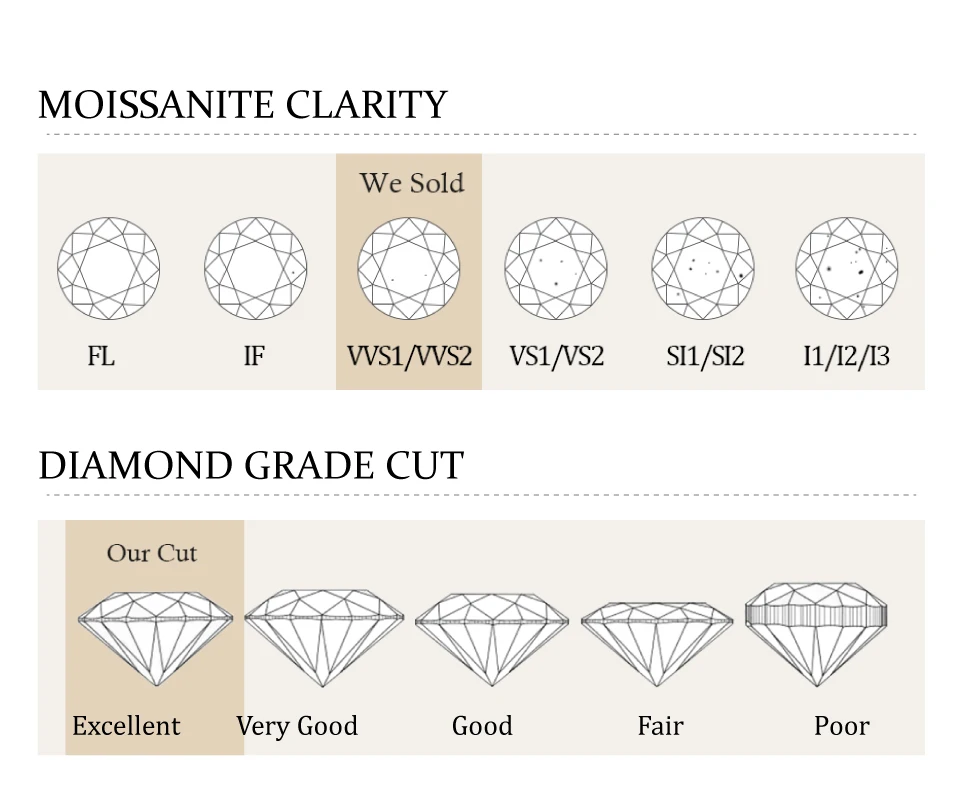Select the Excellent cut grade label
This screenshot has height=793, width=962.
[x=126, y=726]
